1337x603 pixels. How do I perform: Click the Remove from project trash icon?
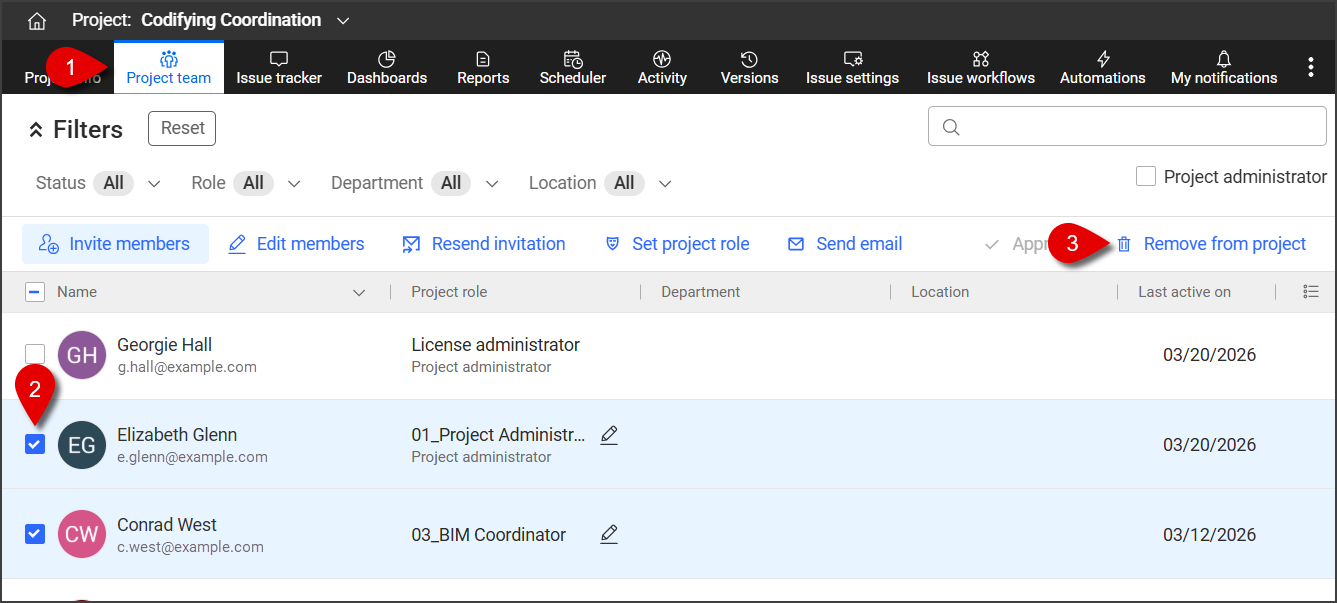click(x=1124, y=244)
